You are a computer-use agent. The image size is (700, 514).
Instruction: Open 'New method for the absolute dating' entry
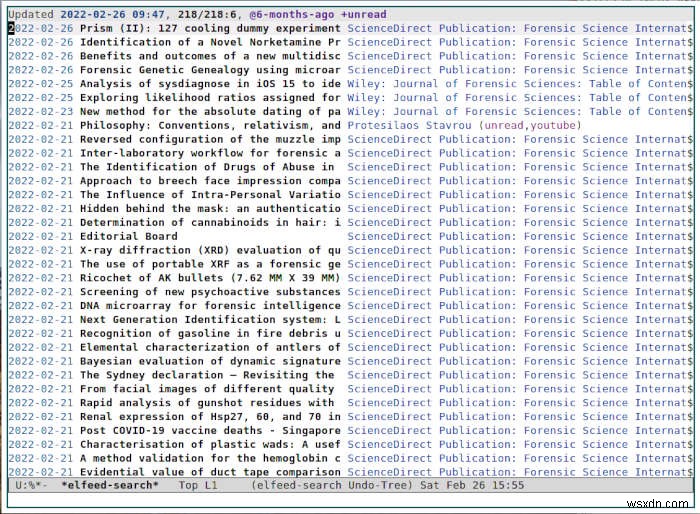[210, 112]
